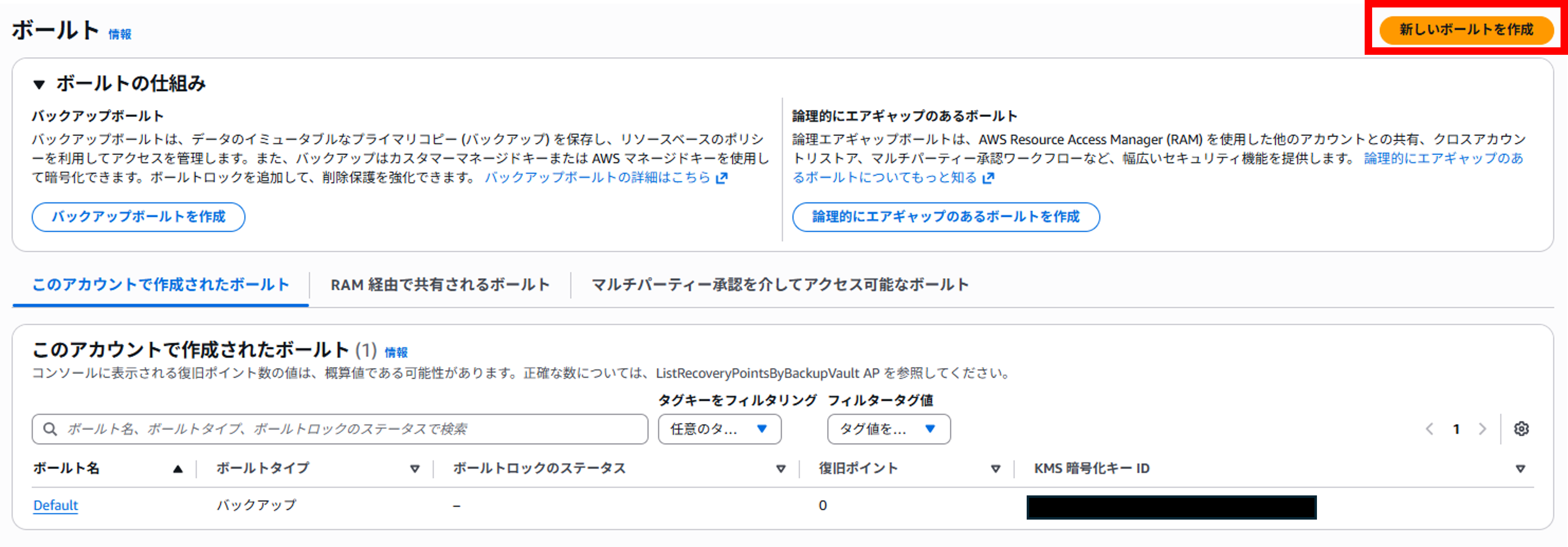The image size is (1568, 547).
Task: Click 新しいボールトを作成 button
Action: 1466,30
